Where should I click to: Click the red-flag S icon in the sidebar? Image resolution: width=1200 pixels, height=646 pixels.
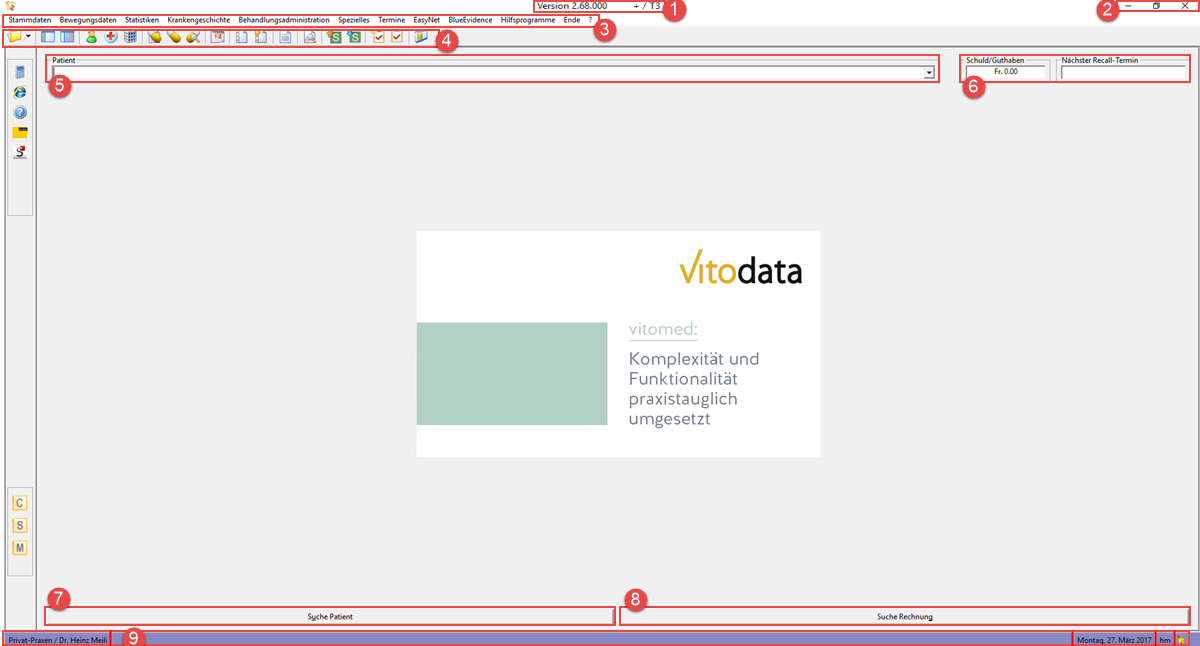pyautogui.click(x=20, y=152)
